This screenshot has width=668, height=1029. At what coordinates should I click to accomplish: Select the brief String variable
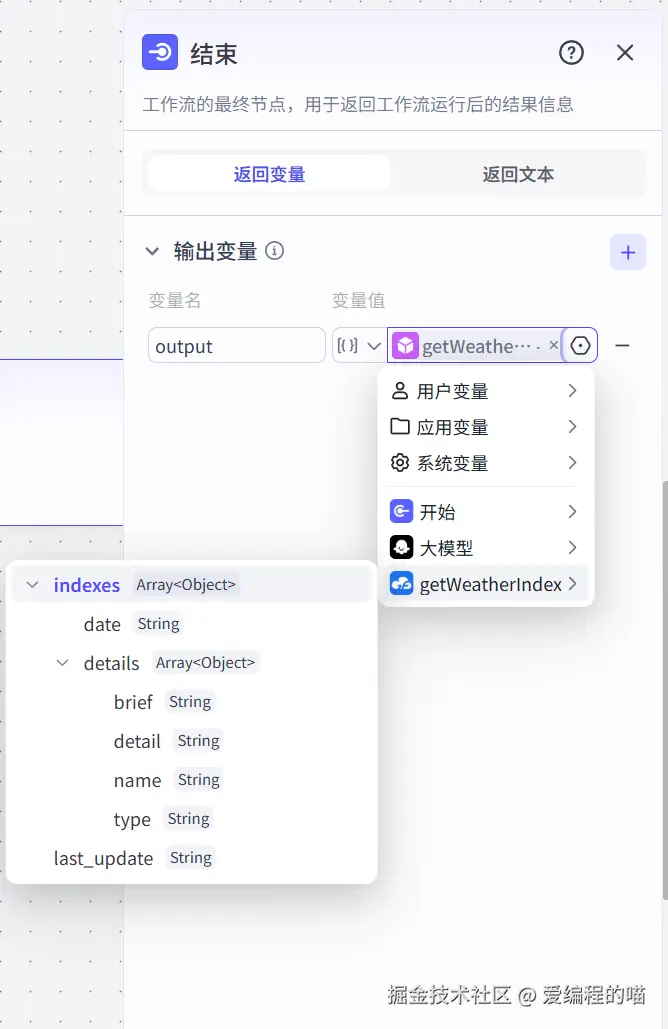click(x=192, y=702)
